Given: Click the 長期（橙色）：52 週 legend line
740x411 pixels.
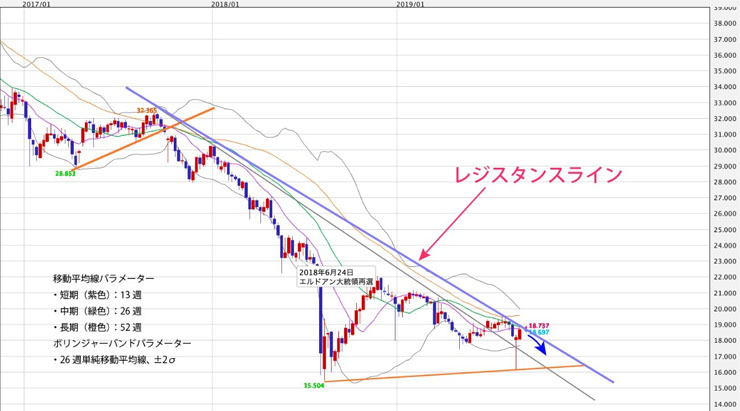Looking at the screenshot, I should tap(97, 327).
